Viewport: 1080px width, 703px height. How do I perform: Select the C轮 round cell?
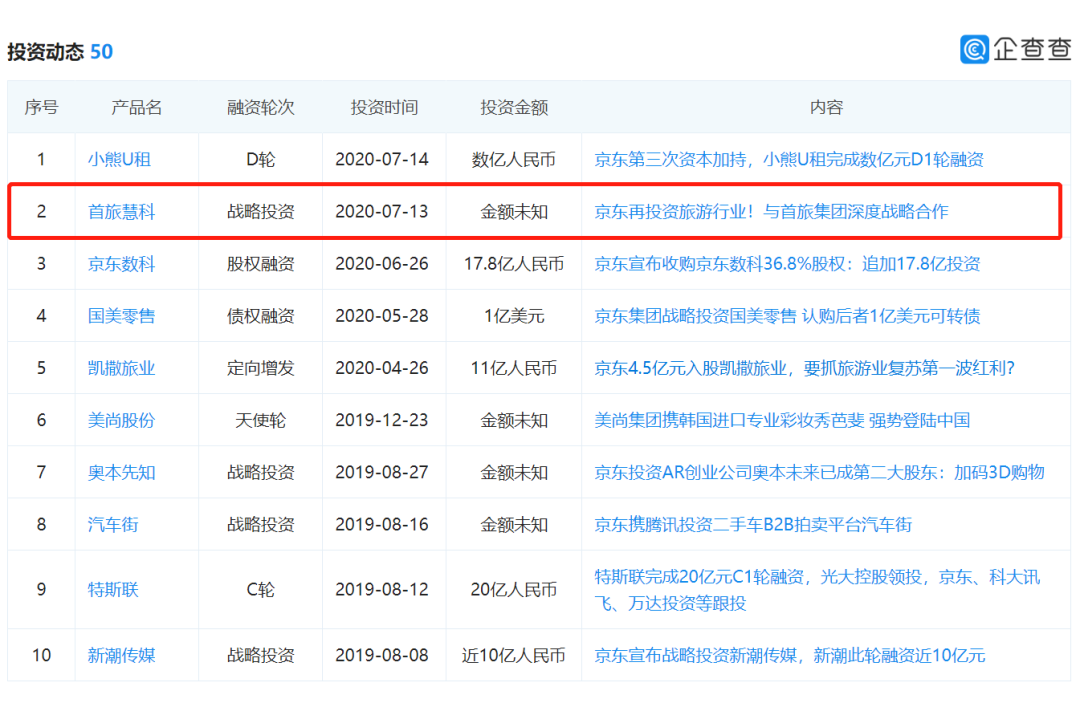(260, 589)
